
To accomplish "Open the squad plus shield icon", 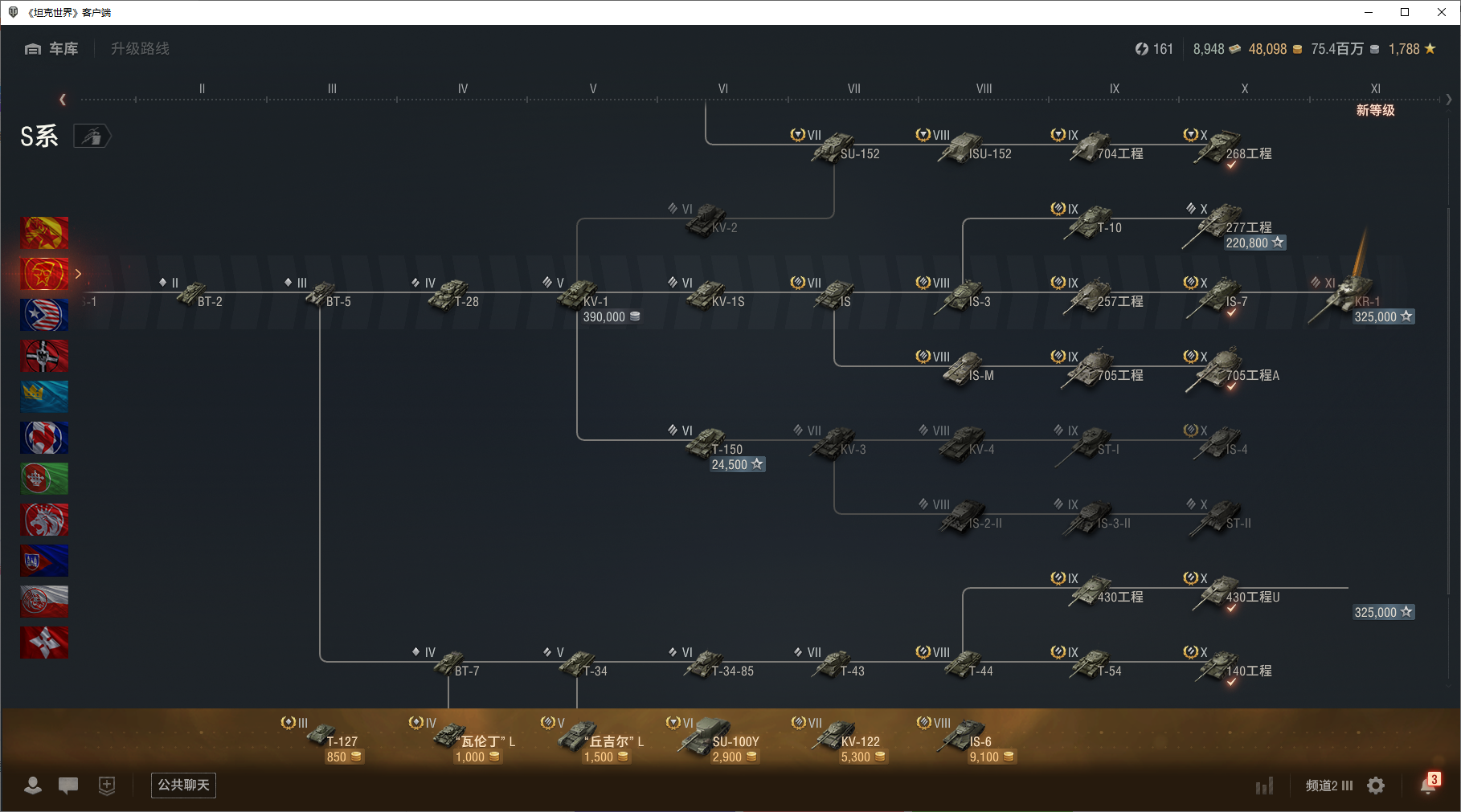I will pos(107,785).
